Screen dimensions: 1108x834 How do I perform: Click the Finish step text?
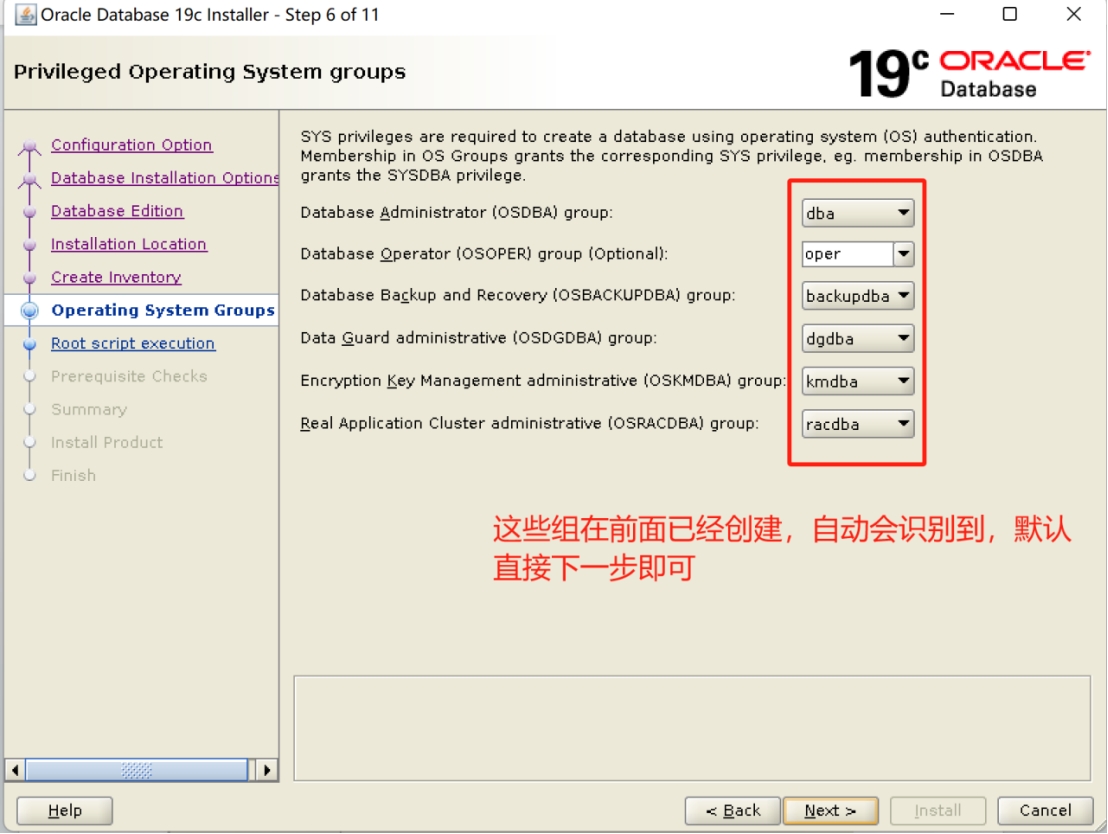tap(73, 476)
